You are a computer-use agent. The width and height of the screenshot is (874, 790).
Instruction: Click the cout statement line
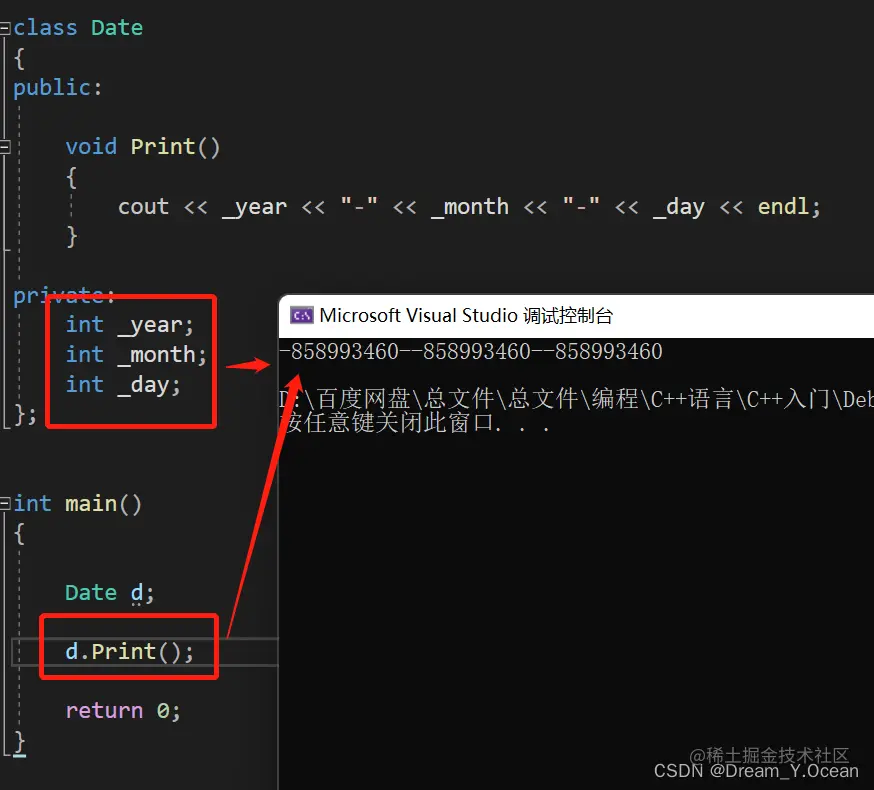tap(469, 207)
